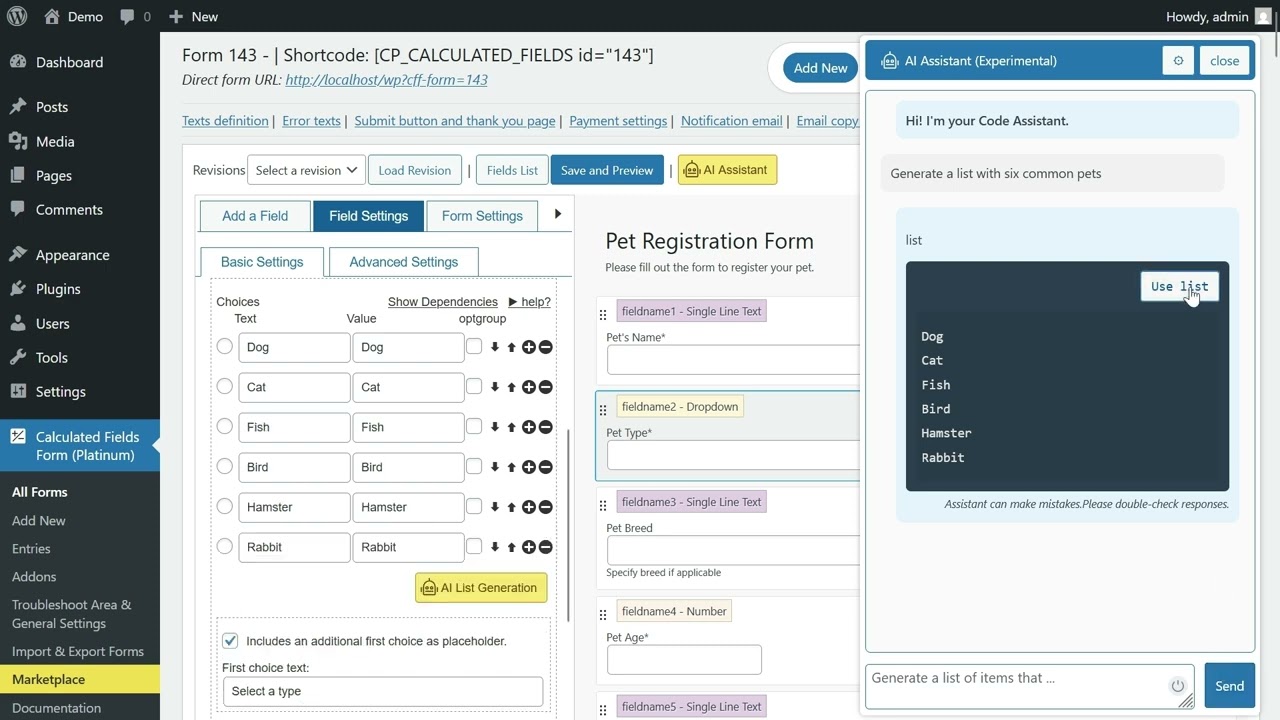Remove the Dog choice
1280x720 pixels.
pyautogui.click(x=545, y=347)
